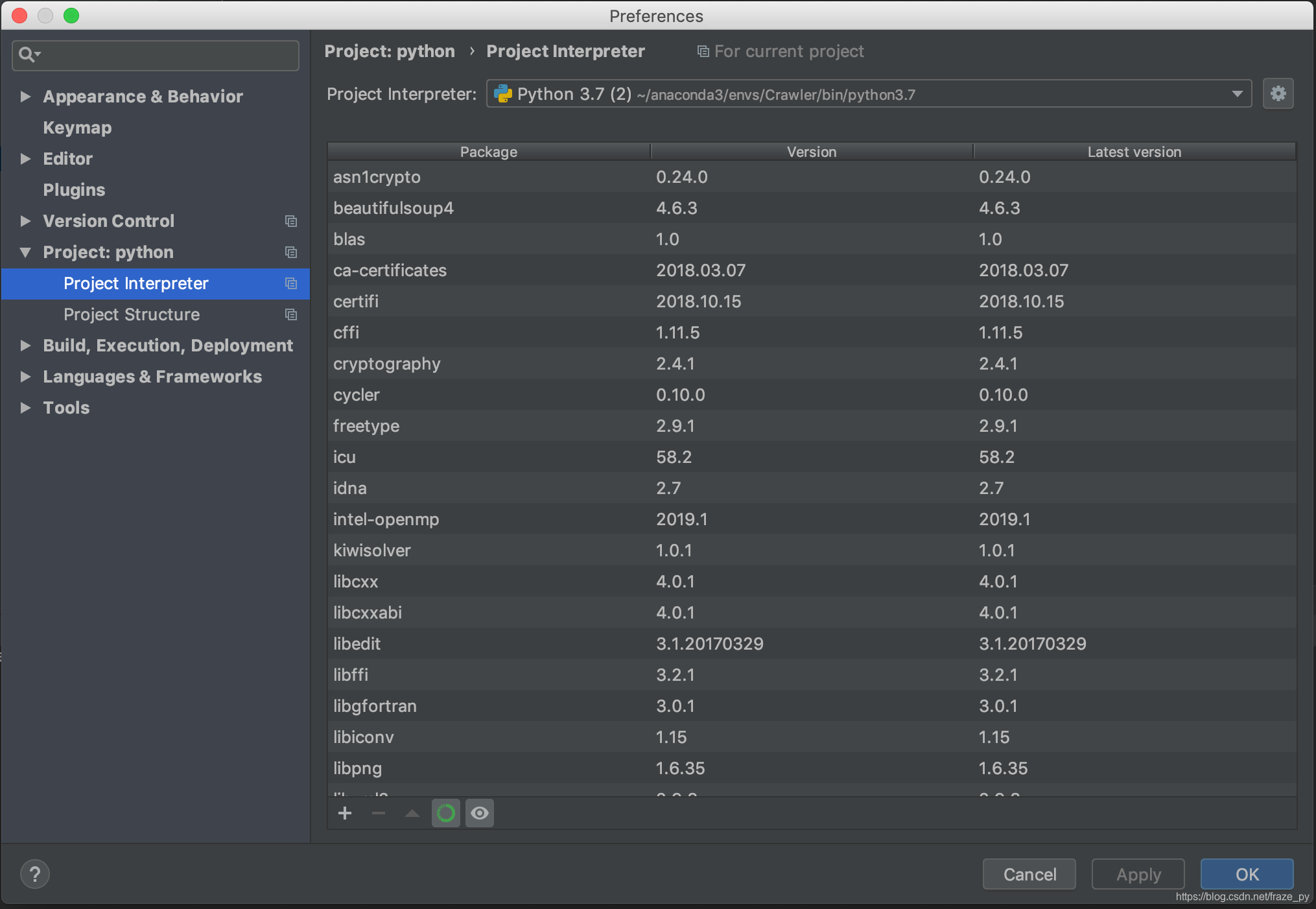Image resolution: width=1316 pixels, height=909 pixels.
Task: Select the asn1crypto package row
Action: [812, 177]
